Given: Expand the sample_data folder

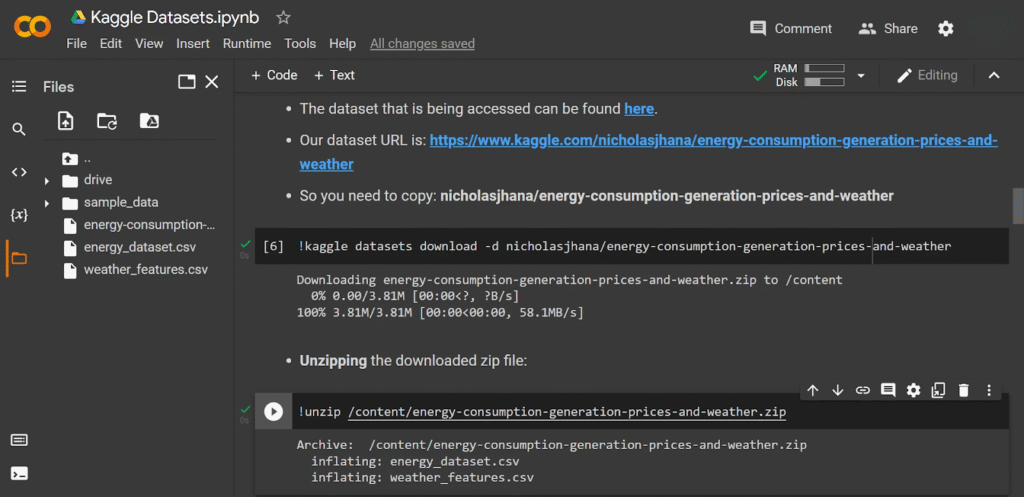Looking at the screenshot, I should (46, 203).
